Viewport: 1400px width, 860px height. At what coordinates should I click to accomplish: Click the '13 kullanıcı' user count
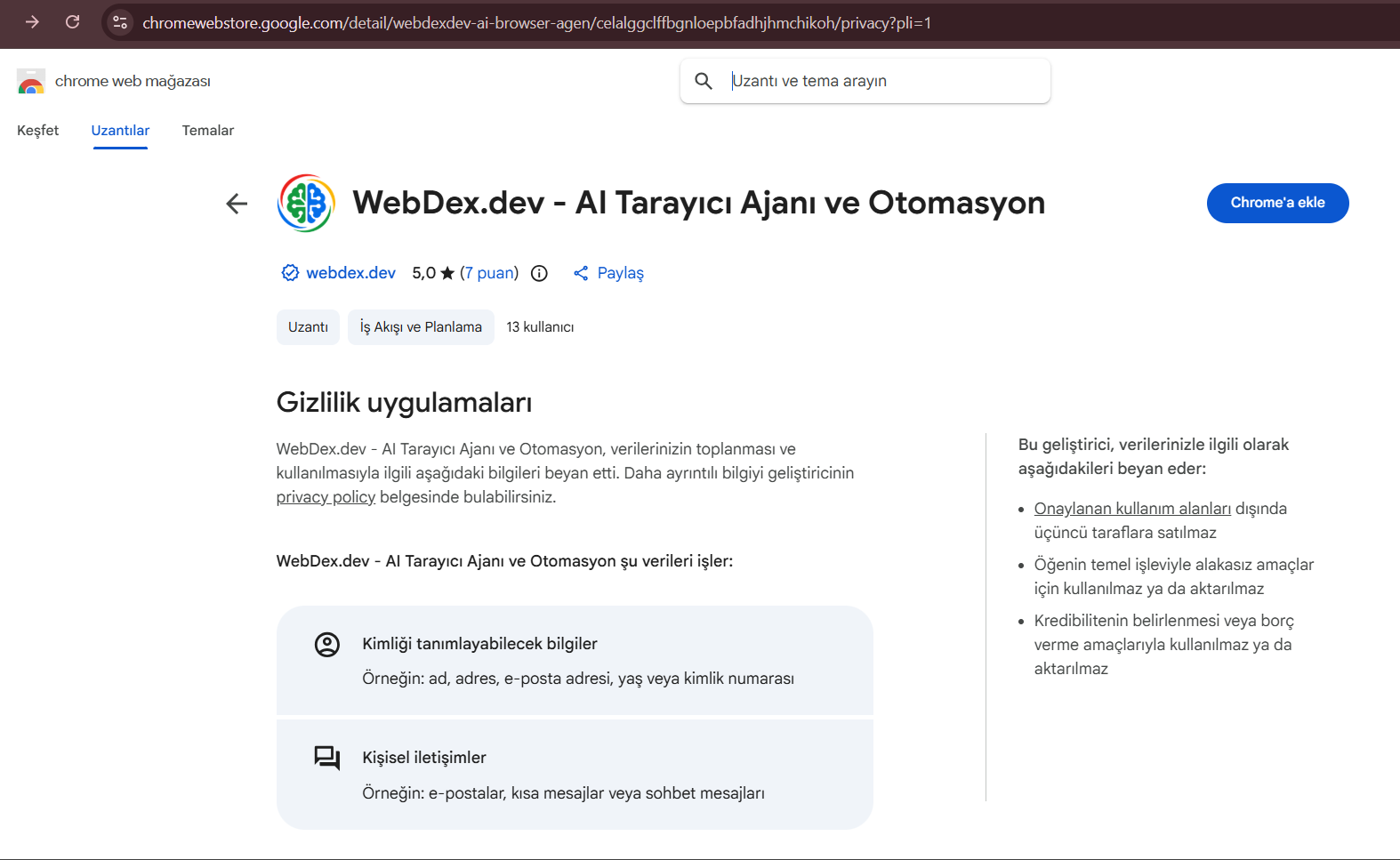[x=540, y=327]
